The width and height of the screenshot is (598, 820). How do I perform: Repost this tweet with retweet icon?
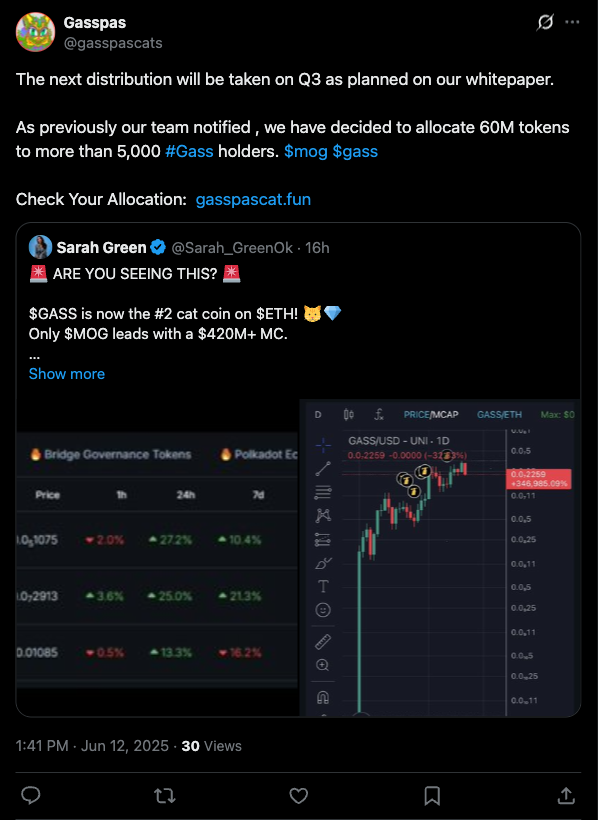coord(165,796)
